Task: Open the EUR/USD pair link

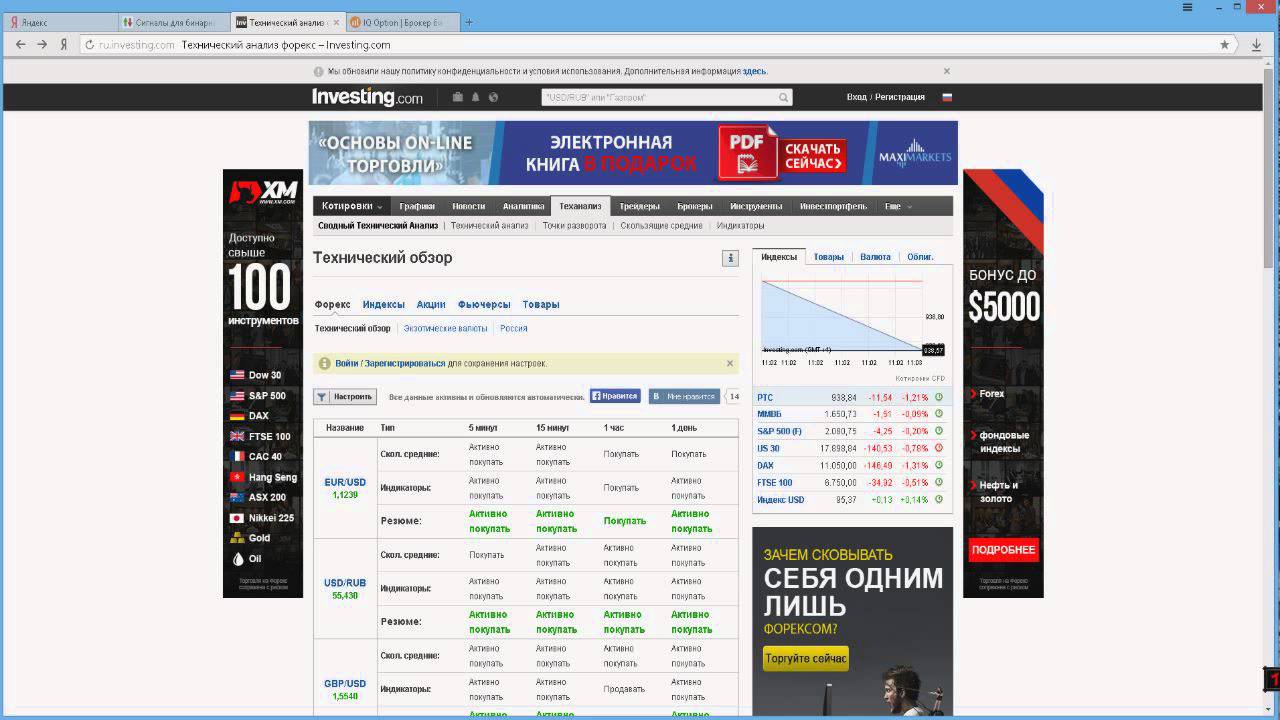Action: (x=345, y=482)
